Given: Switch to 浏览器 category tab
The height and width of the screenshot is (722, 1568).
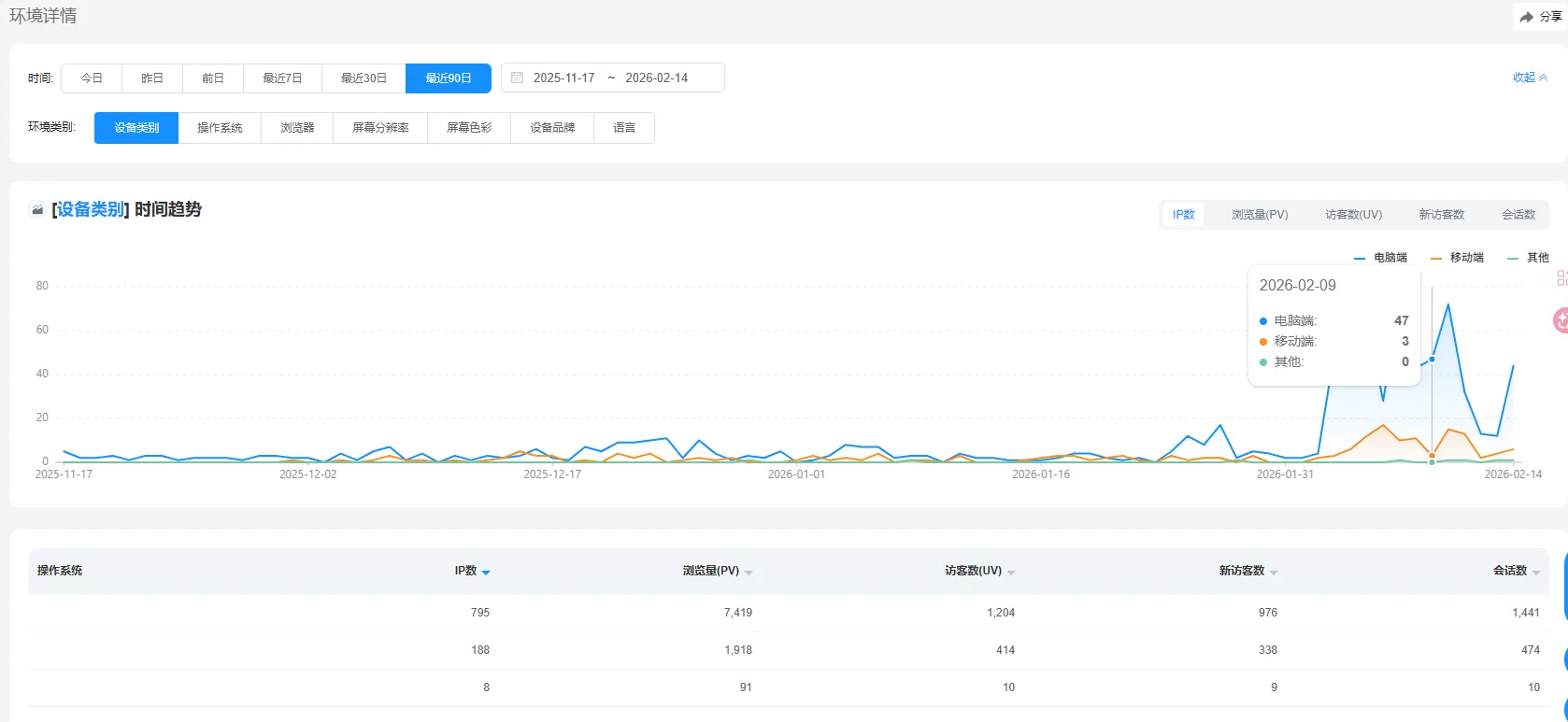Looking at the screenshot, I should pos(297,128).
